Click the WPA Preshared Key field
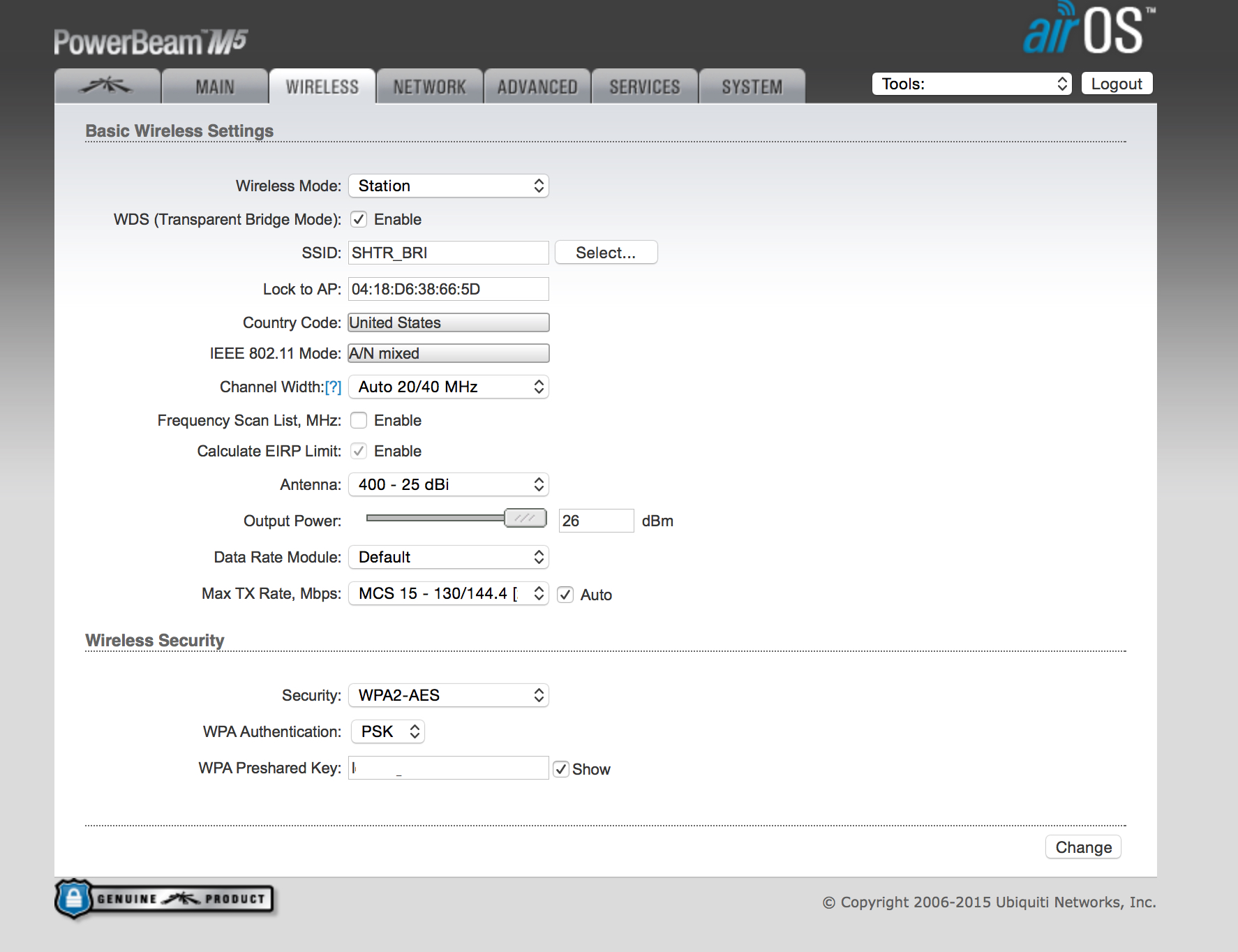 [449, 768]
